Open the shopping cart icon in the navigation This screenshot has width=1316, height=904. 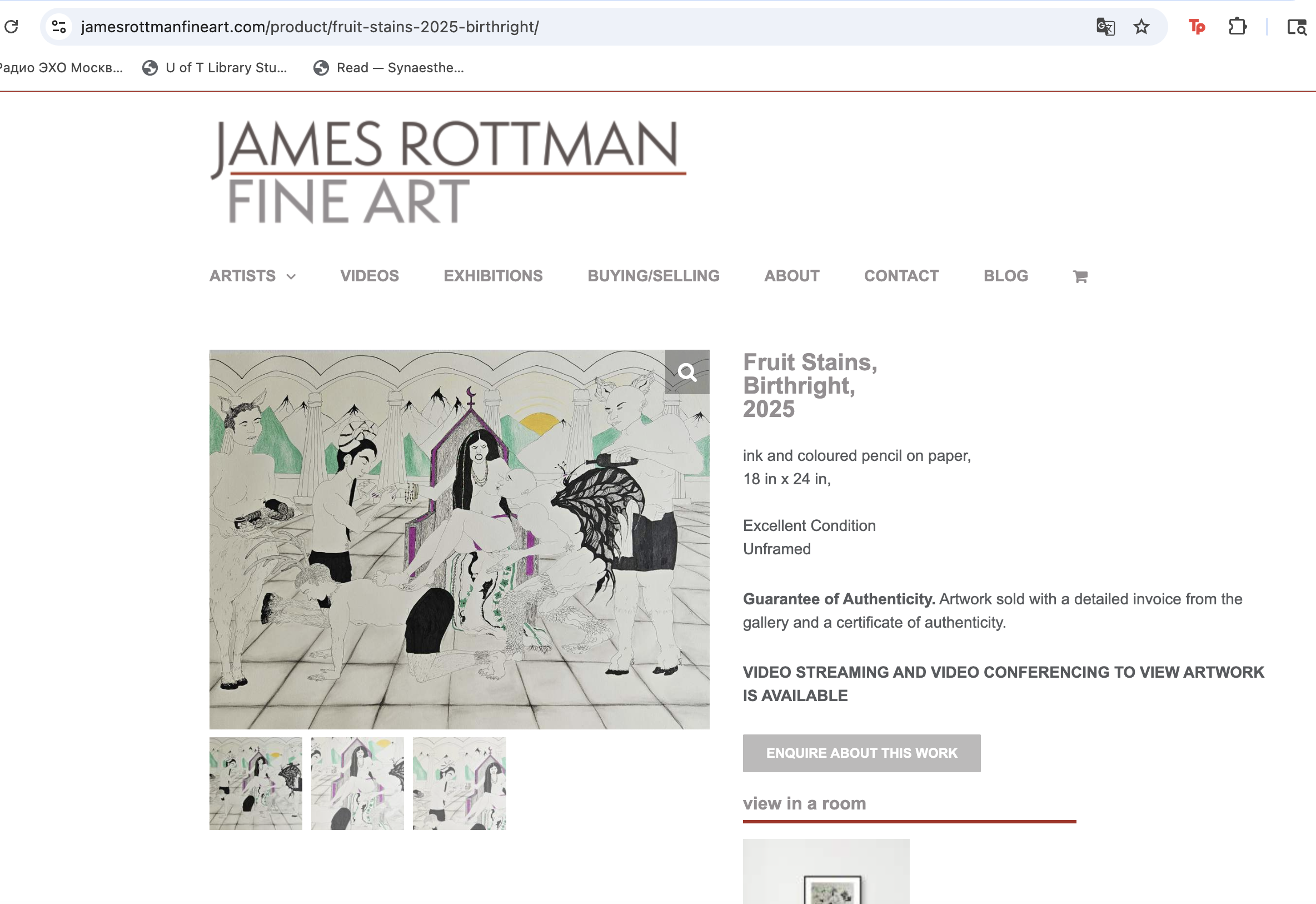click(x=1080, y=276)
